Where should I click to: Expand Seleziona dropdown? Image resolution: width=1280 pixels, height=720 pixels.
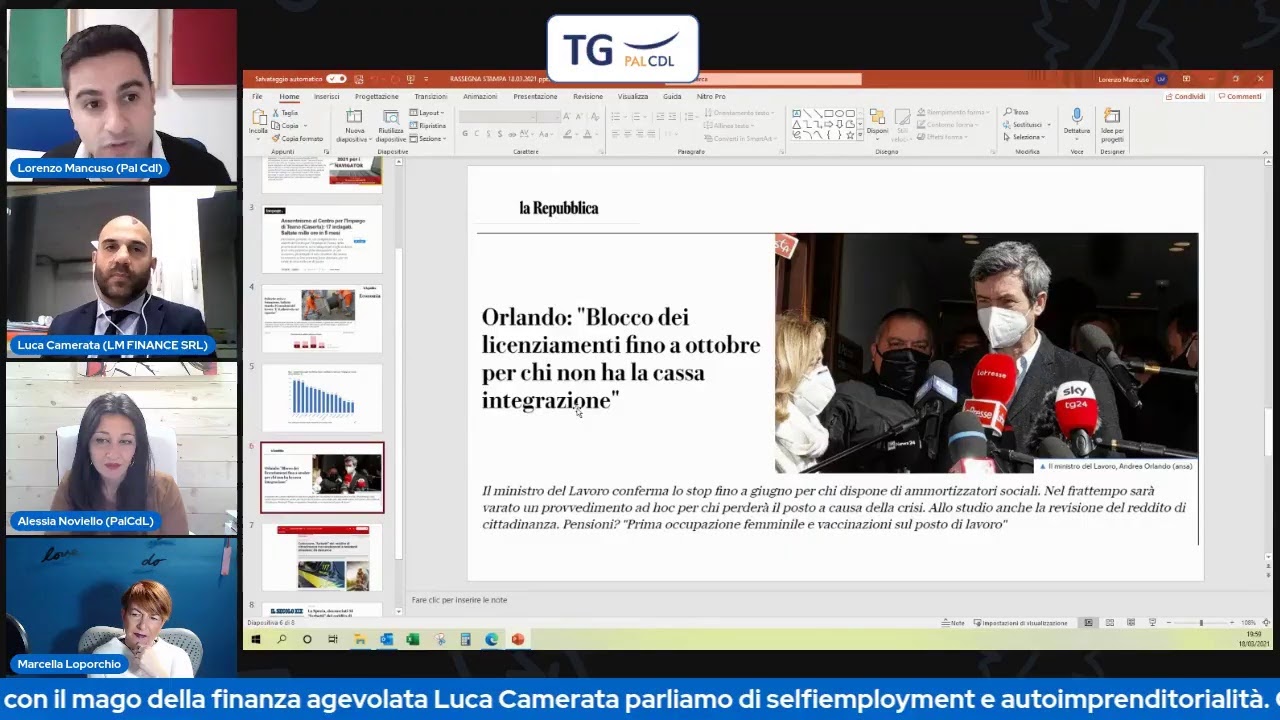coord(1025,137)
